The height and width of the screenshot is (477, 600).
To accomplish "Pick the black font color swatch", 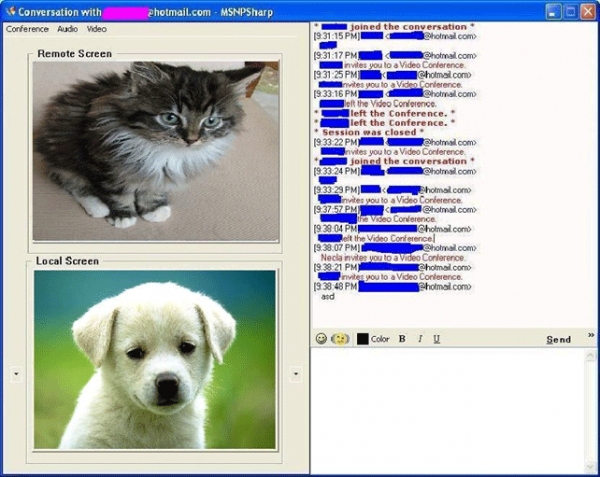I will (362, 339).
